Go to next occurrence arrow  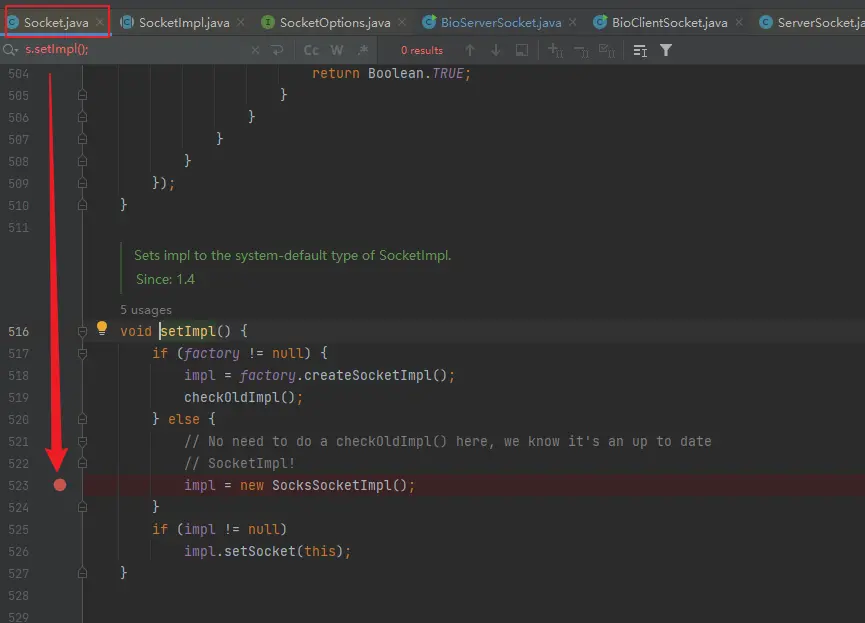point(495,50)
